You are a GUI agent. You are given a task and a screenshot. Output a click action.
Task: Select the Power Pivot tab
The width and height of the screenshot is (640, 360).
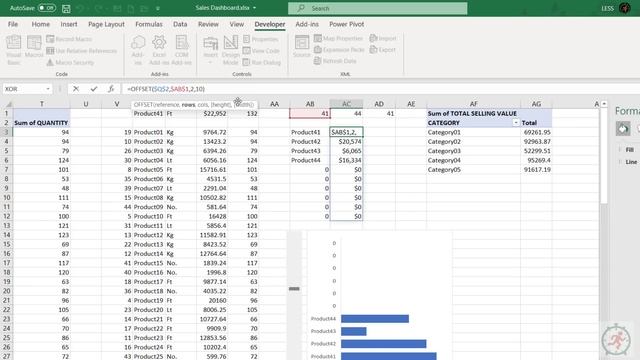[347, 24]
